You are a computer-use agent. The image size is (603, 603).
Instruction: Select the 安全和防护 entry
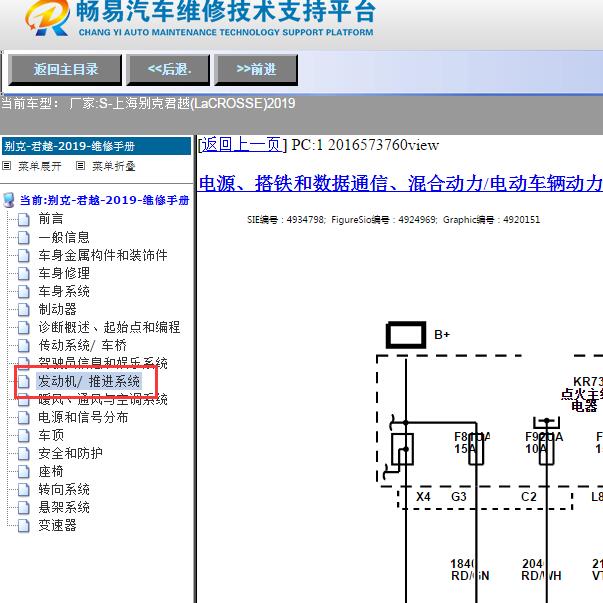tap(70, 453)
